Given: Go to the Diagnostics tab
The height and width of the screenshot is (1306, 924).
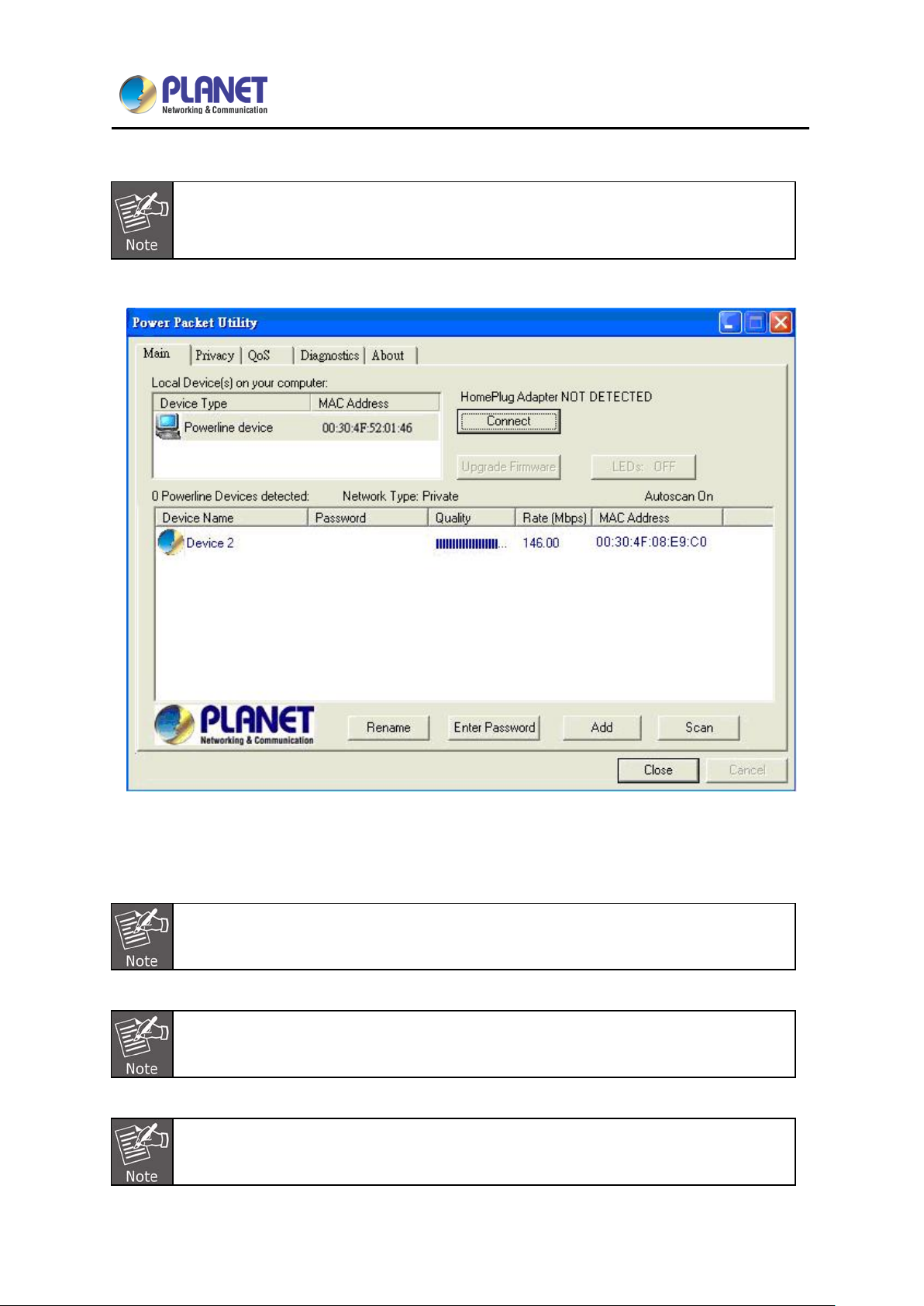Looking at the screenshot, I should point(329,356).
